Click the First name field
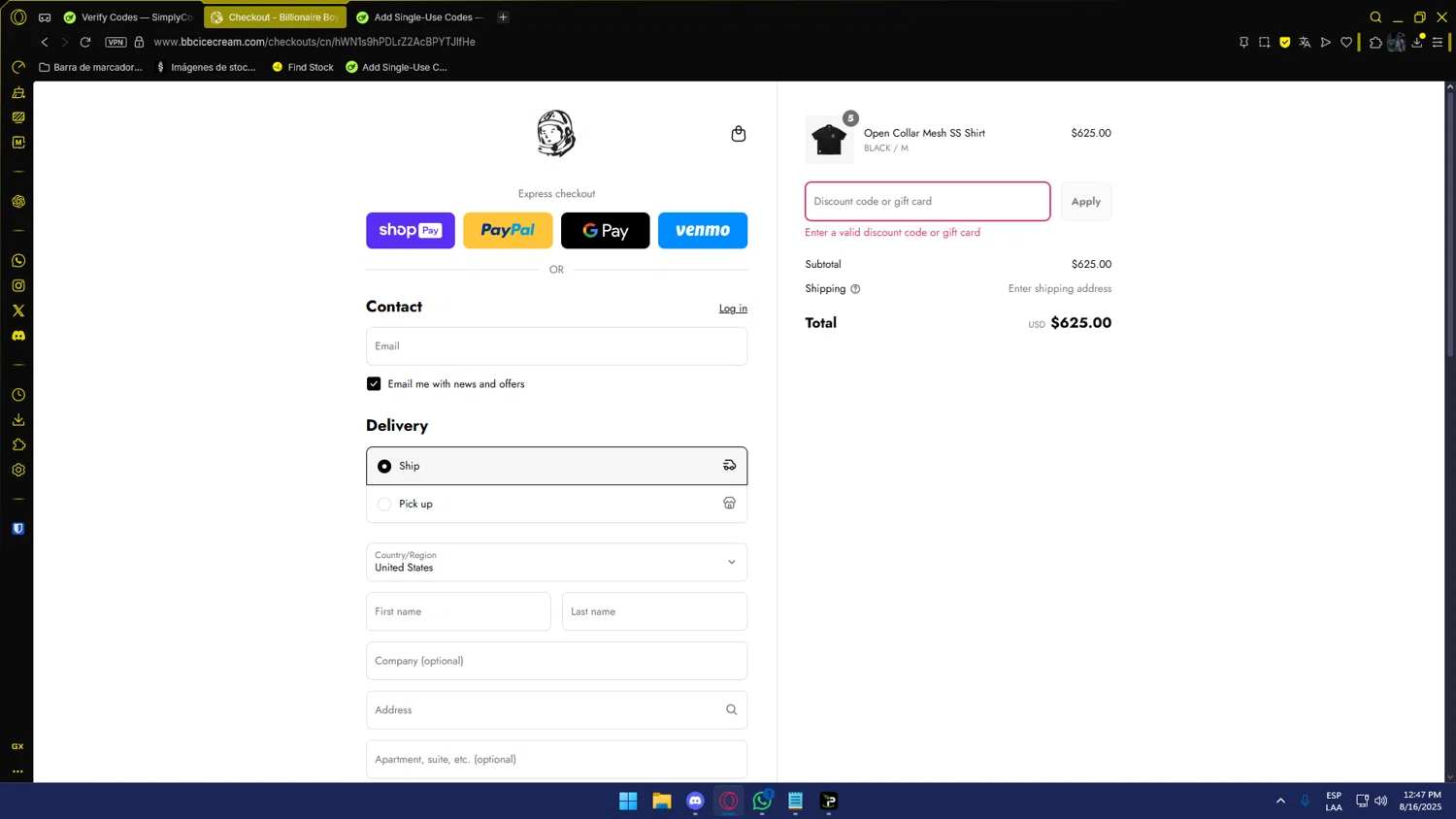Viewport: 1456px width, 819px height. click(458, 611)
